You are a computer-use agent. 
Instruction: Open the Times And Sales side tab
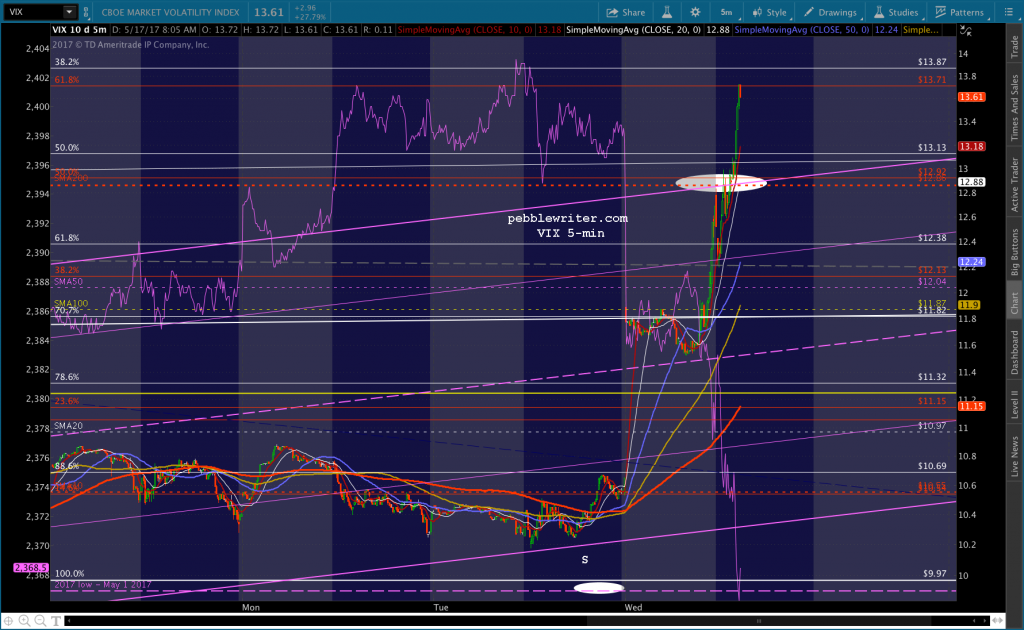point(1015,108)
